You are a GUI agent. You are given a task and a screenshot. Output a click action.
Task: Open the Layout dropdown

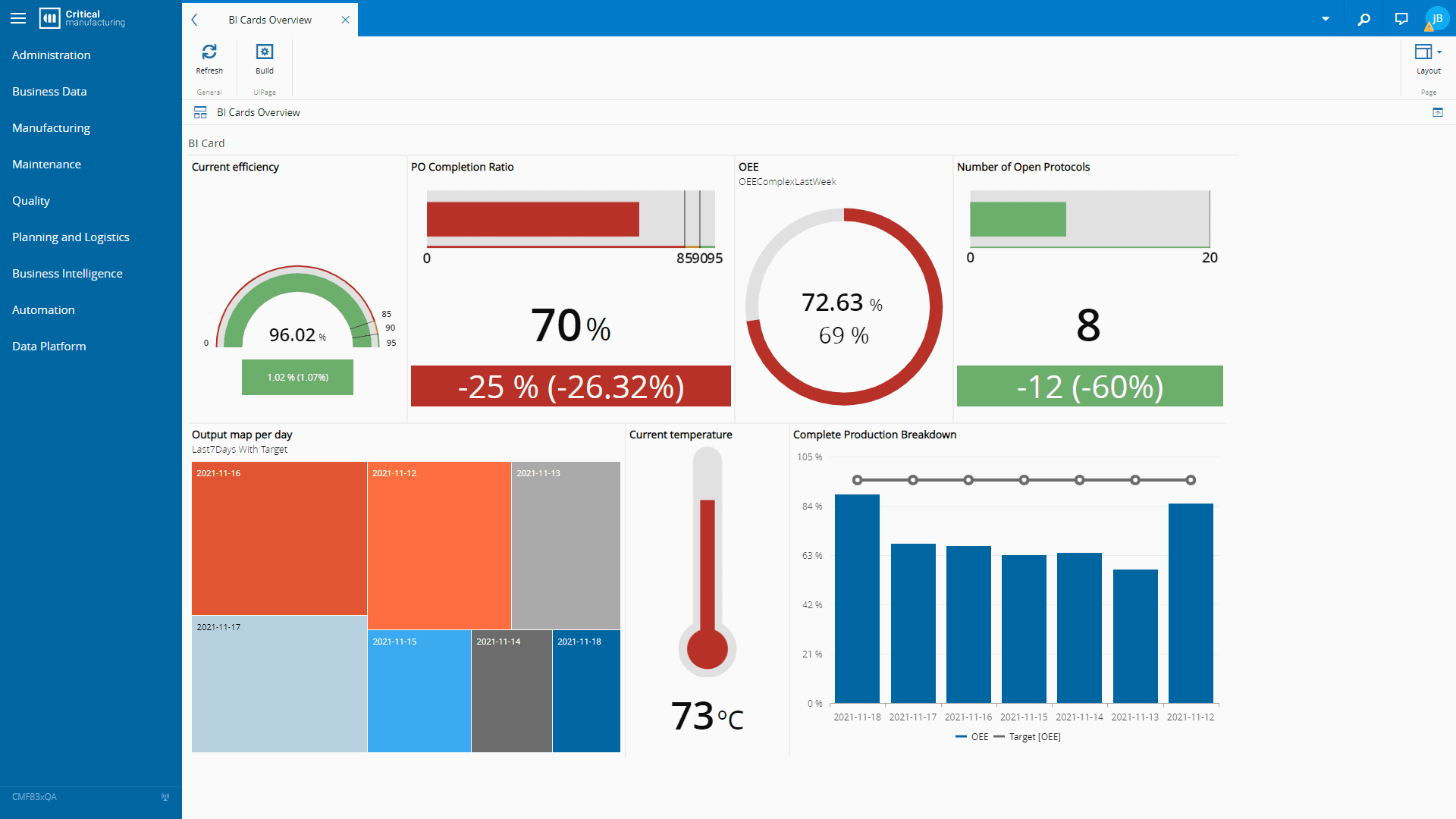pos(1428,53)
